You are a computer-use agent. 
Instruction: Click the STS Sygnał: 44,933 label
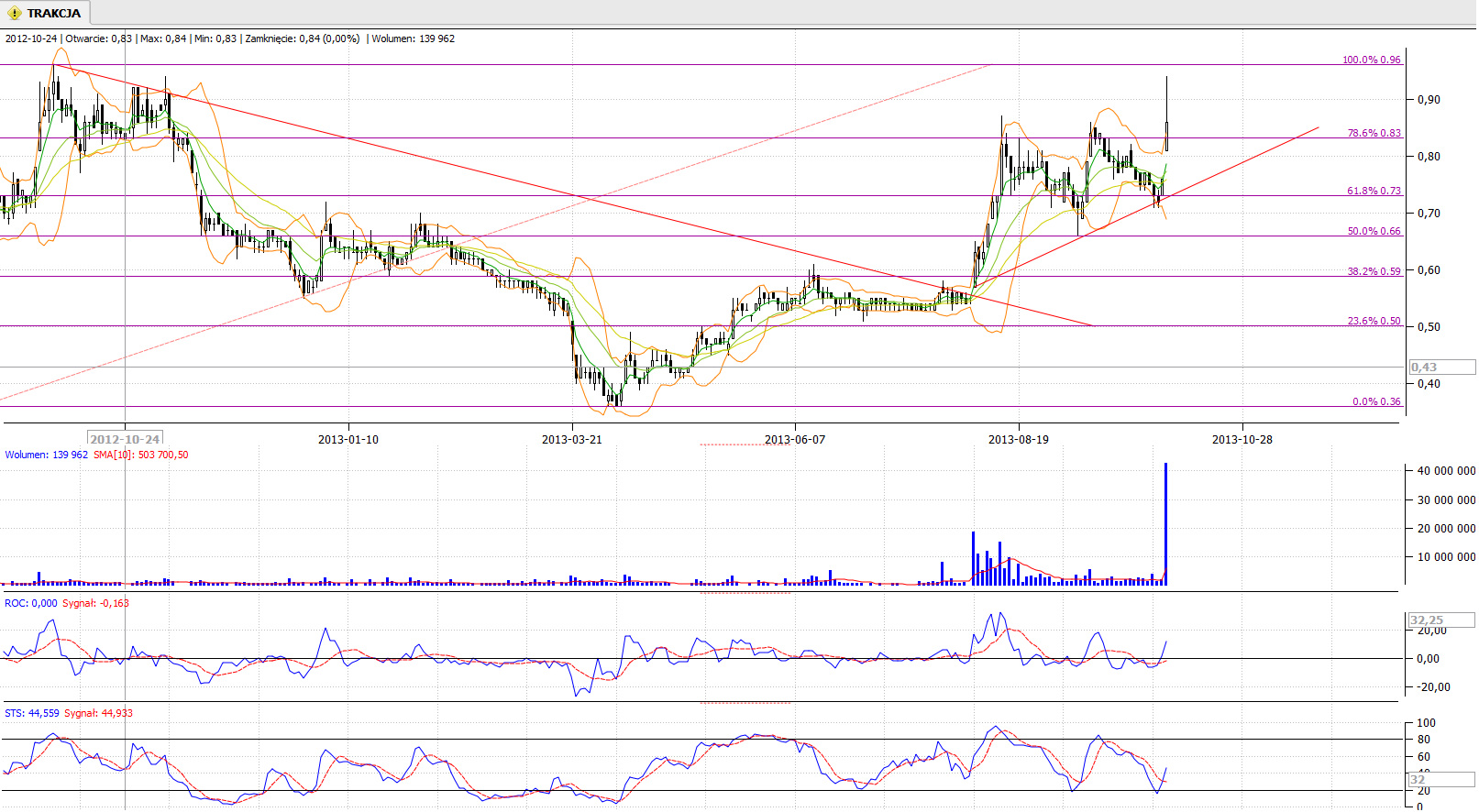click(x=98, y=713)
